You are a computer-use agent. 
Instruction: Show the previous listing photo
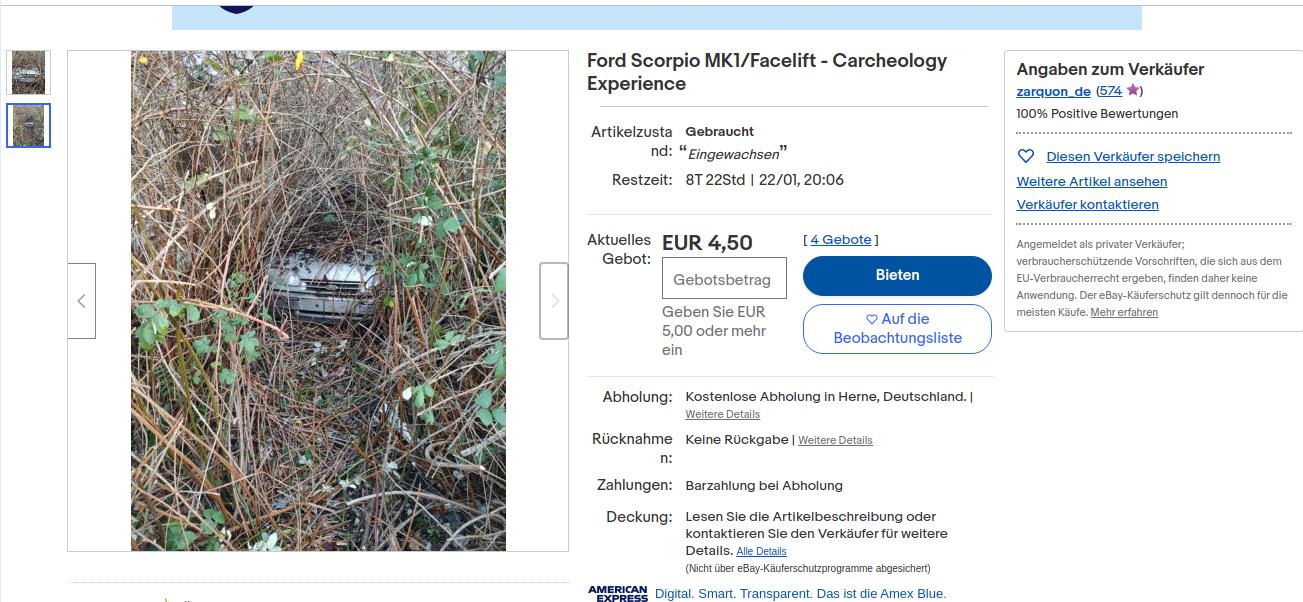(x=82, y=301)
